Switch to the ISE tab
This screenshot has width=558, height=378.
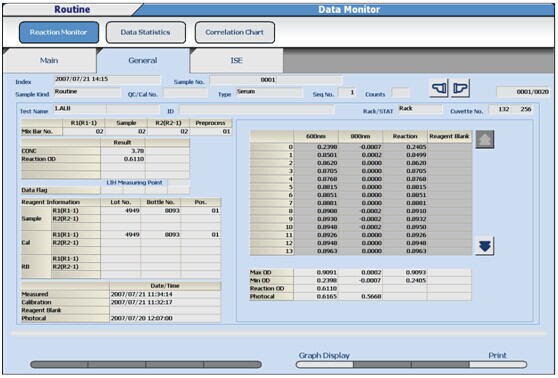point(237,61)
